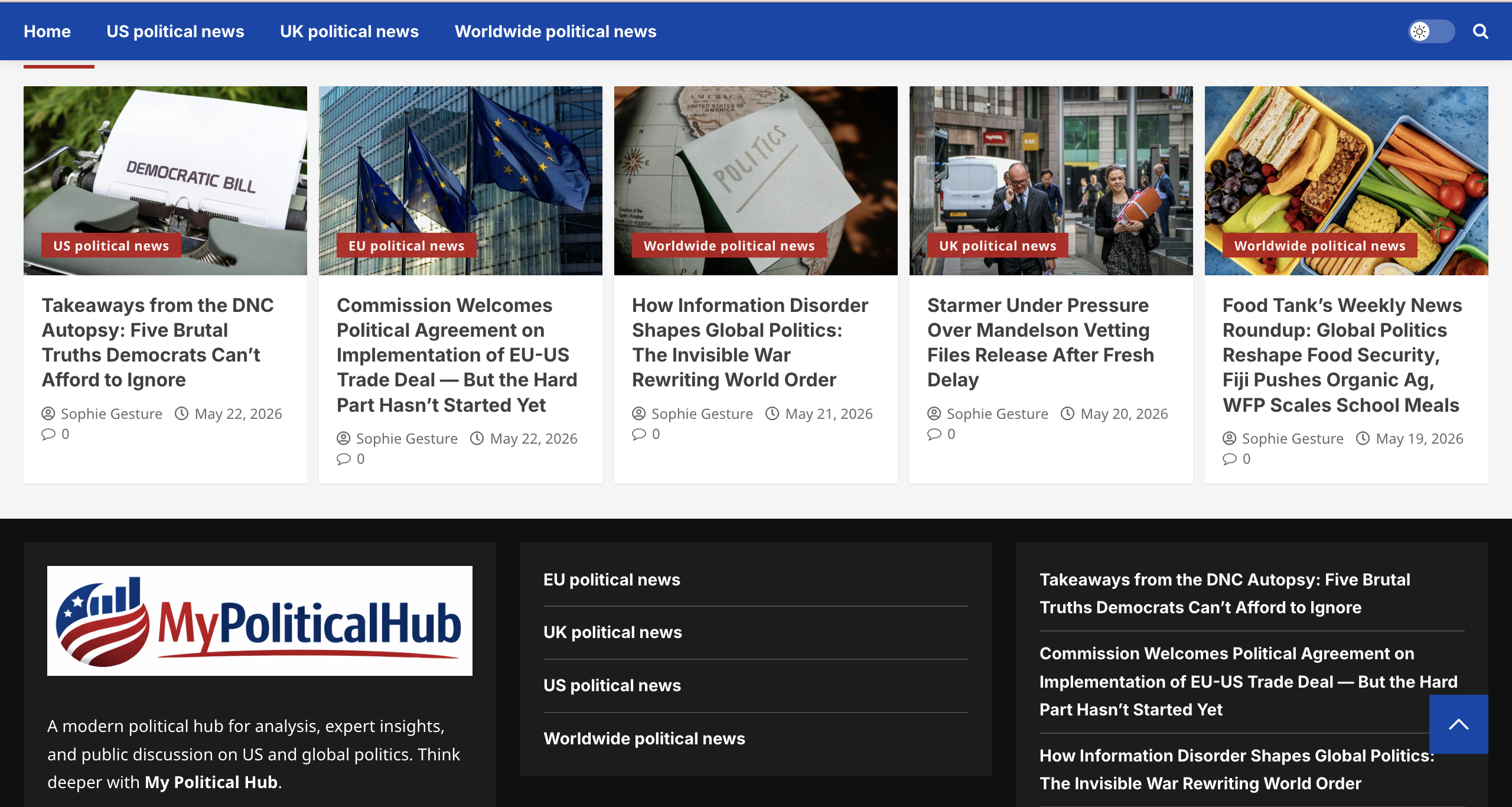The height and width of the screenshot is (807, 1512).
Task: Click comment bubble on Starmer card
Action: [934, 434]
